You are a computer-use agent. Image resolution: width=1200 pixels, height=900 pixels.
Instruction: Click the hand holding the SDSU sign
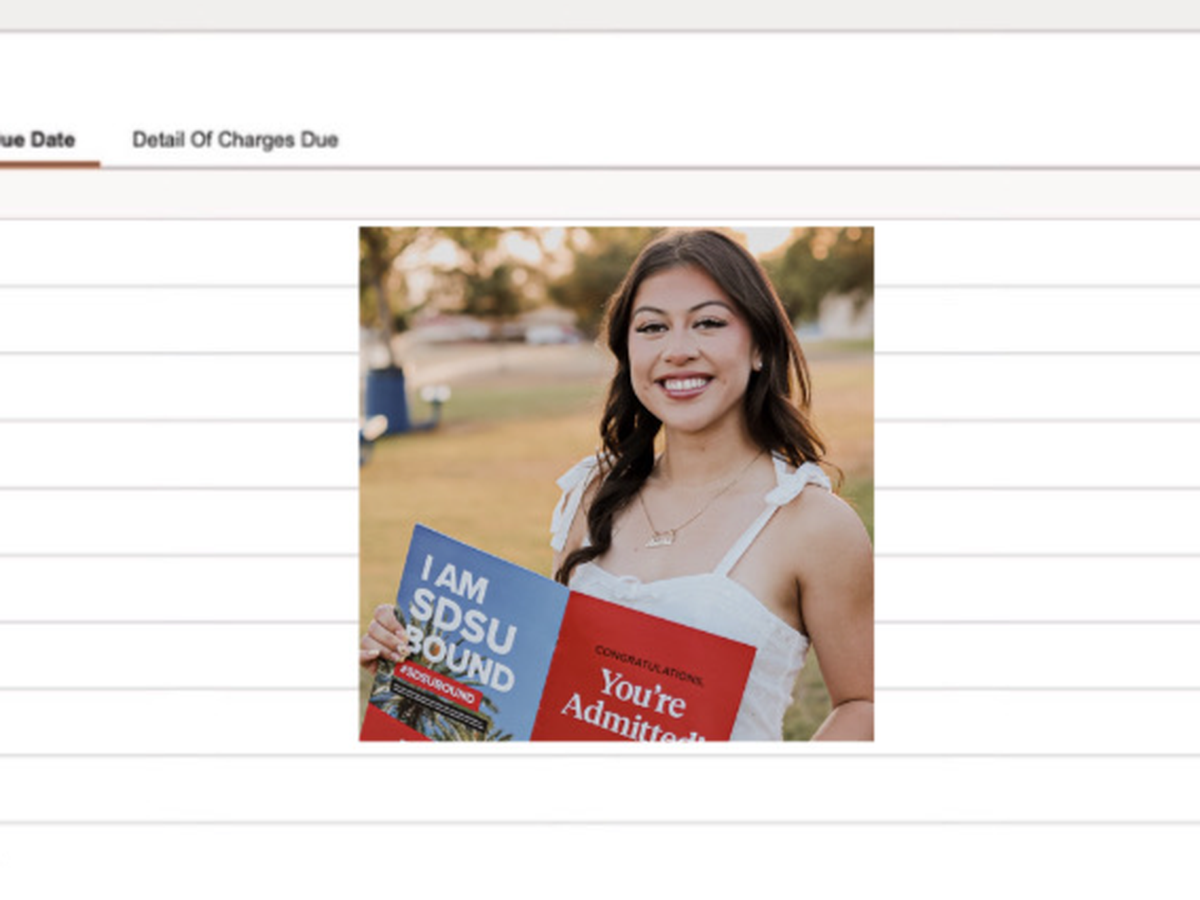pyautogui.click(x=383, y=637)
